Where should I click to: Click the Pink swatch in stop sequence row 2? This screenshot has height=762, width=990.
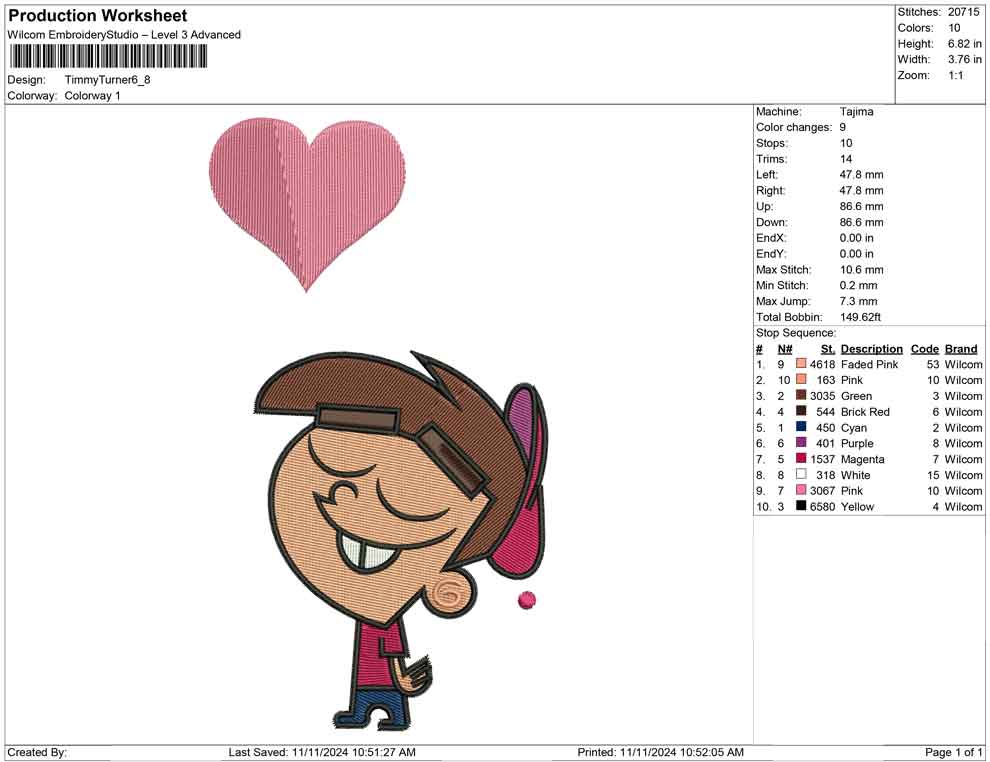[x=800, y=380]
